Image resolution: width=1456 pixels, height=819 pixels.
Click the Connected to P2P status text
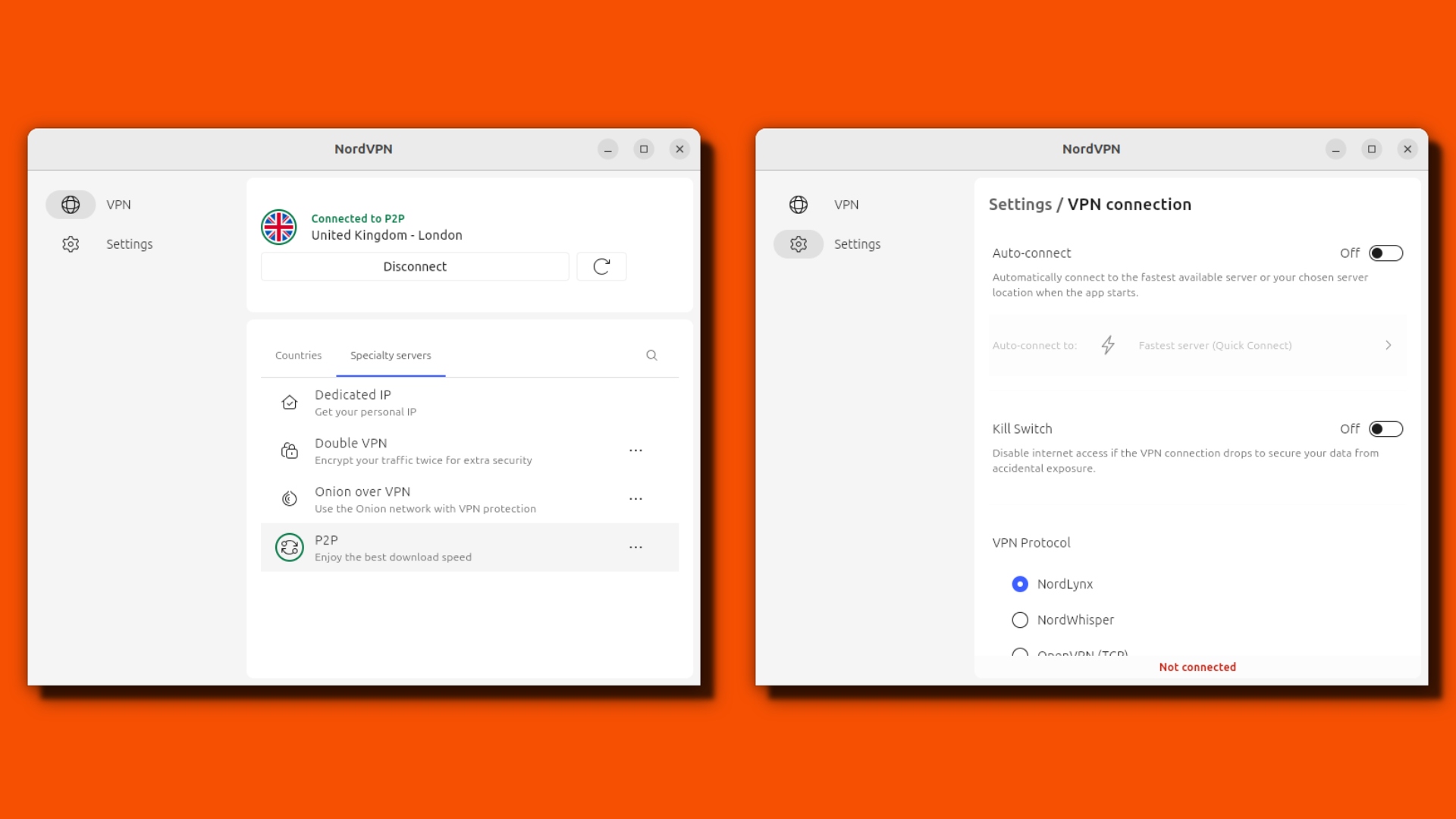click(358, 218)
